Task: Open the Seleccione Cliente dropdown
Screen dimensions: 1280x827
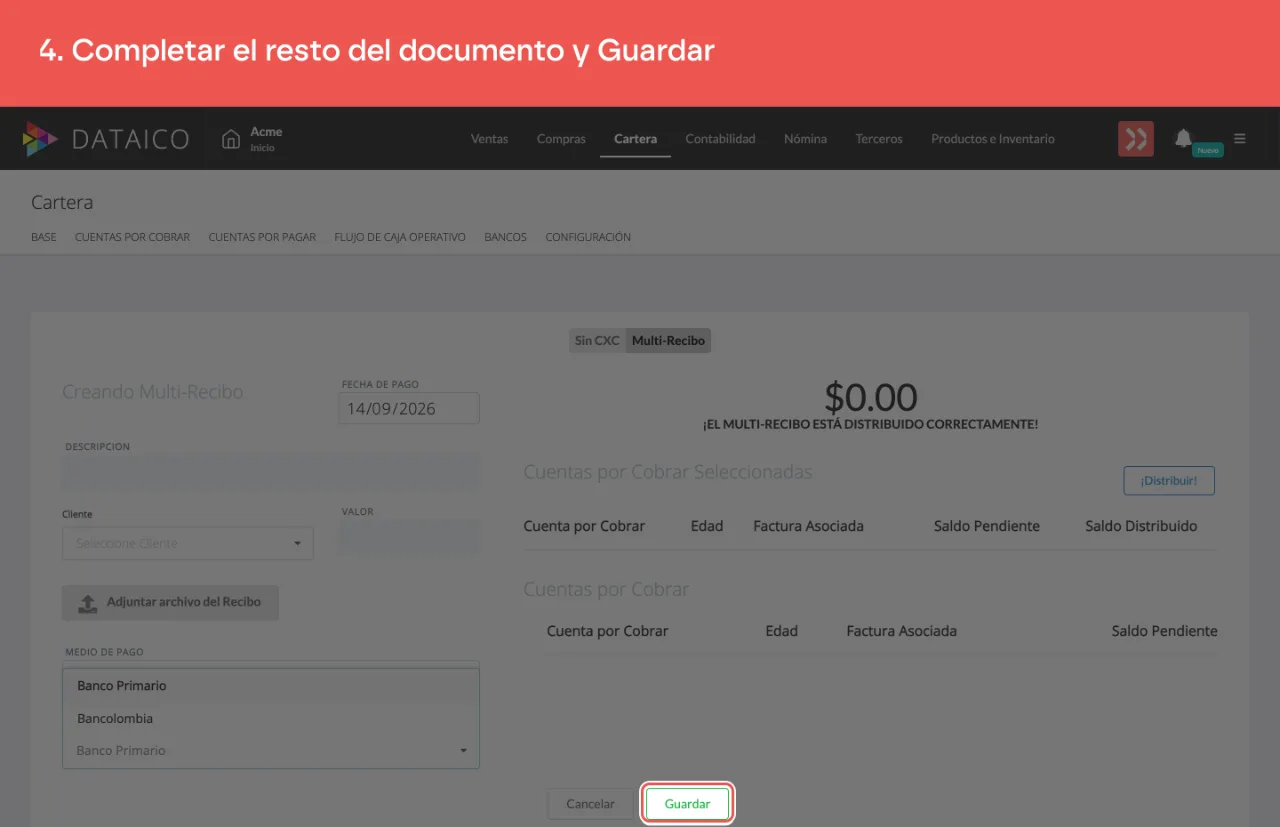Action: click(188, 543)
